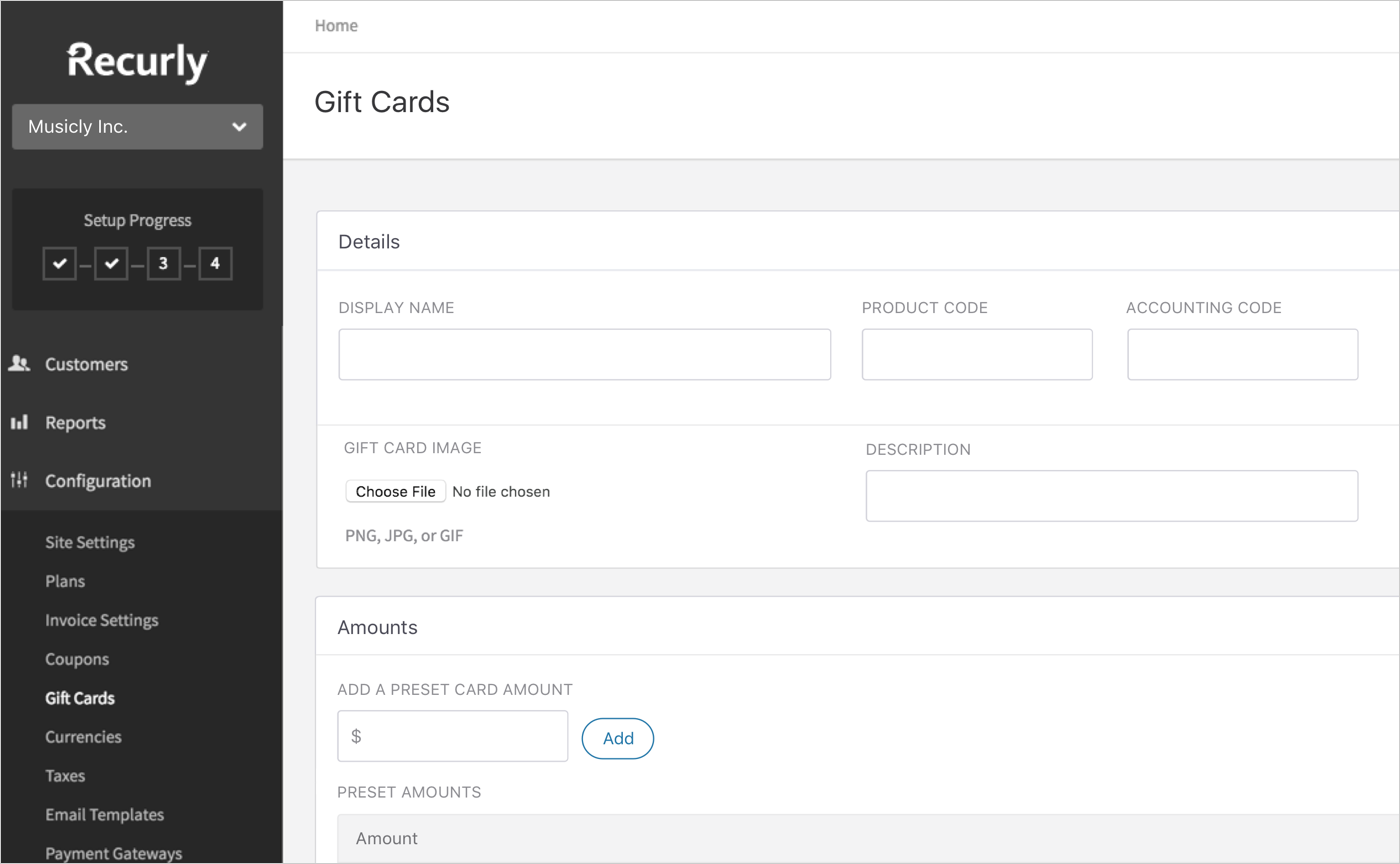Click the Configuration sliders icon

click(x=19, y=481)
